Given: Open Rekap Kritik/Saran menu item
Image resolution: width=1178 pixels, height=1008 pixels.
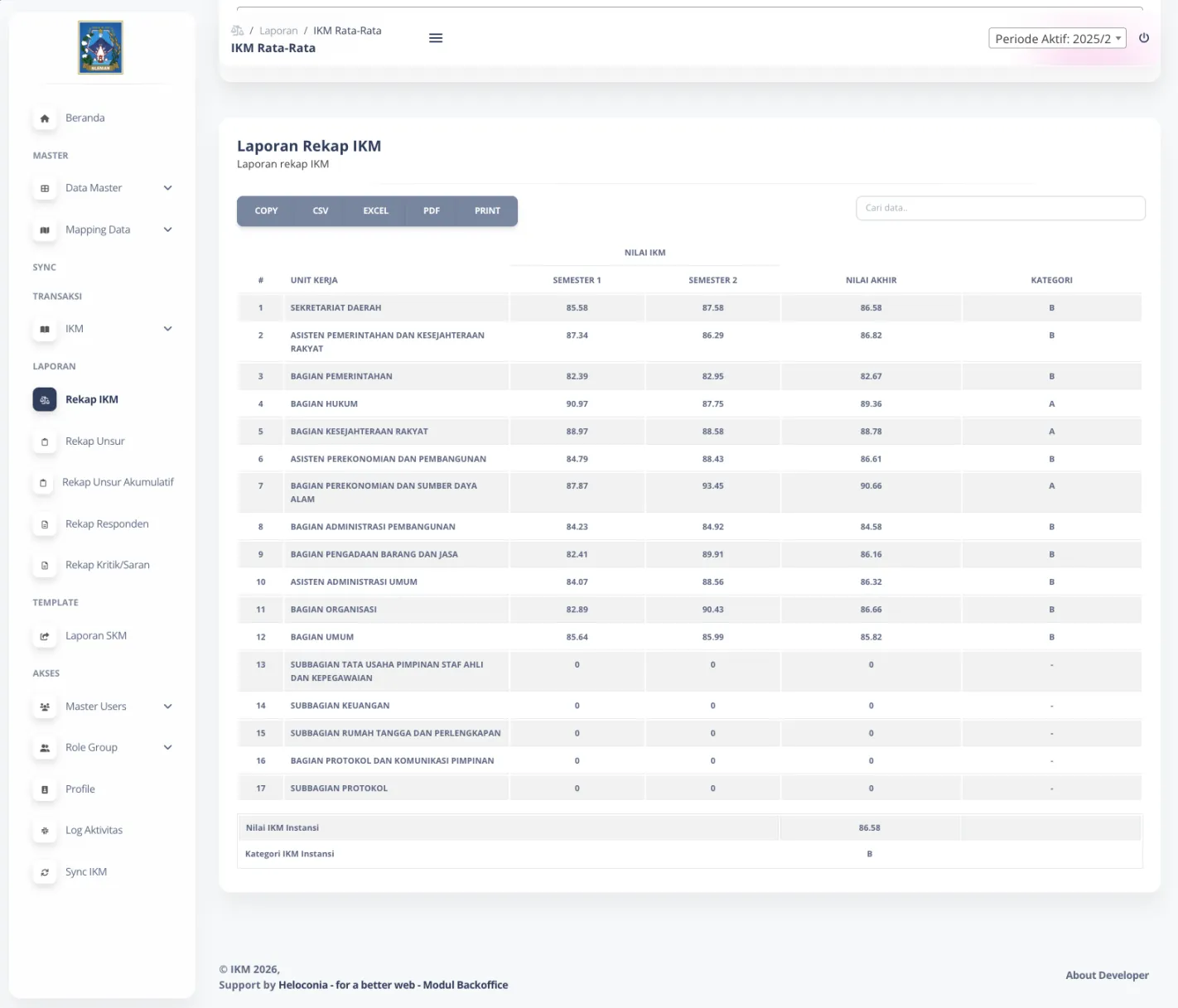Looking at the screenshot, I should tap(107, 565).
